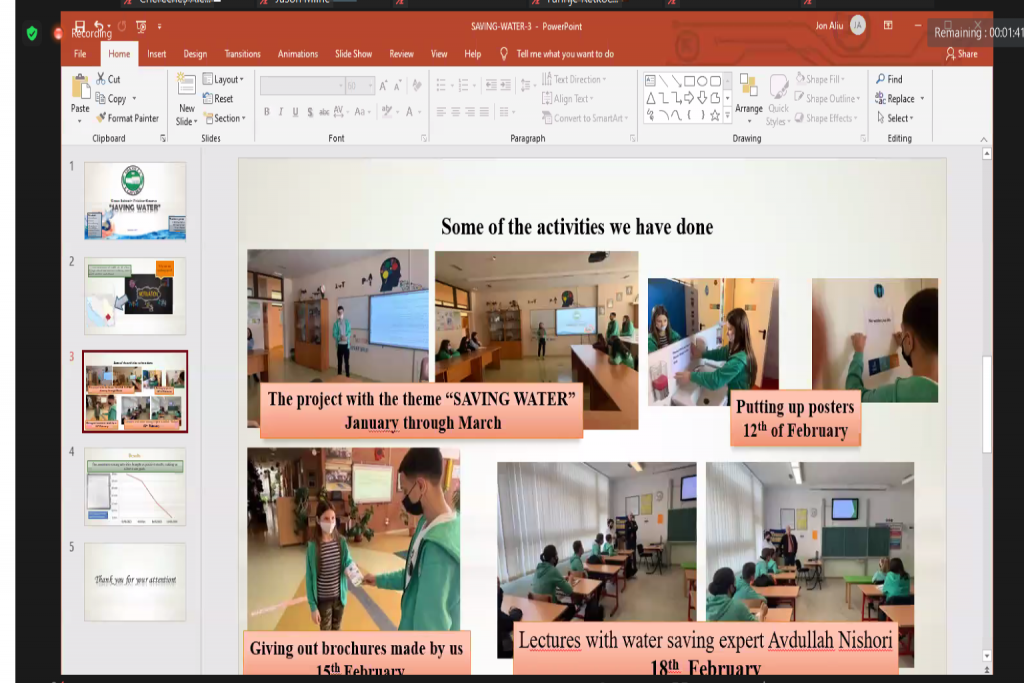The height and width of the screenshot is (683, 1024).
Task: Pick the rectangle shape in shapes gallery
Action: pyautogui.click(x=689, y=80)
